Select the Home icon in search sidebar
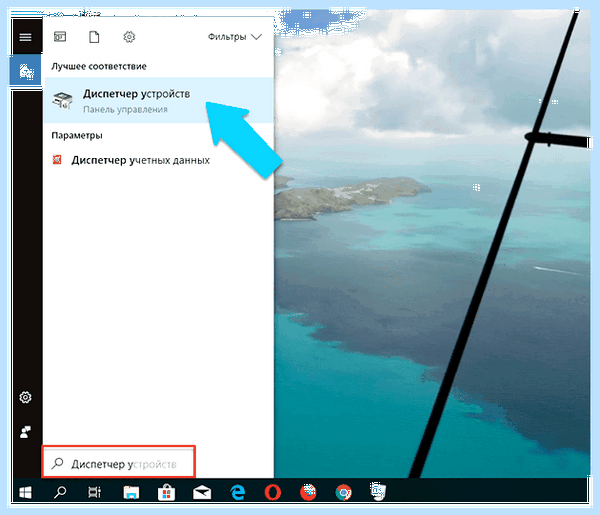Screen dimensions: 600x515 click(x=26, y=71)
